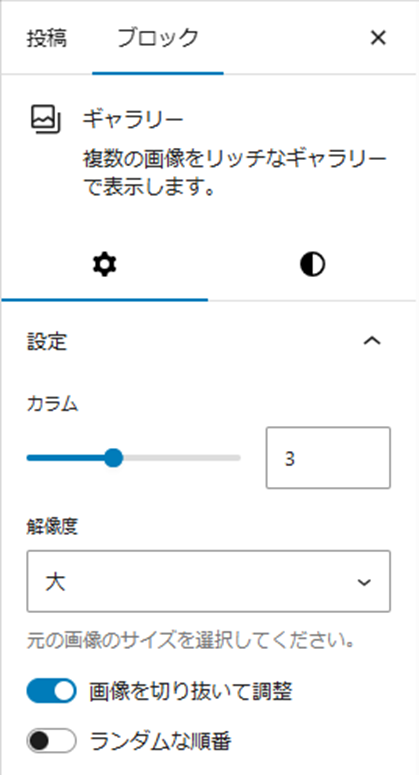This screenshot has width=419, height=775.
Task: Click the gallery block icon
Action: [46, 119]
